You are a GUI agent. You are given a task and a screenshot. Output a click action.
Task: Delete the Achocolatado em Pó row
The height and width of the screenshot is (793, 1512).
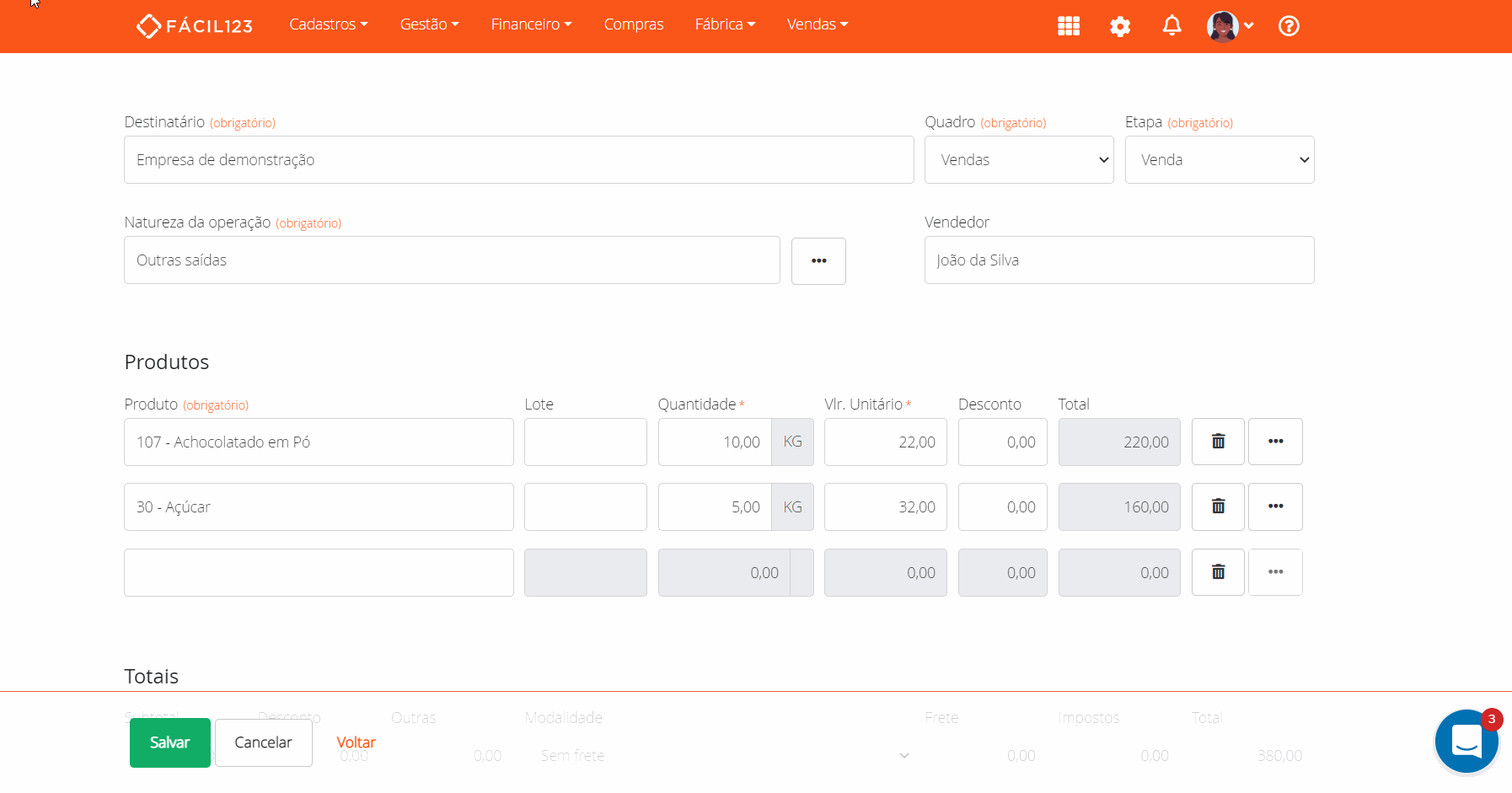point(1218,442)
